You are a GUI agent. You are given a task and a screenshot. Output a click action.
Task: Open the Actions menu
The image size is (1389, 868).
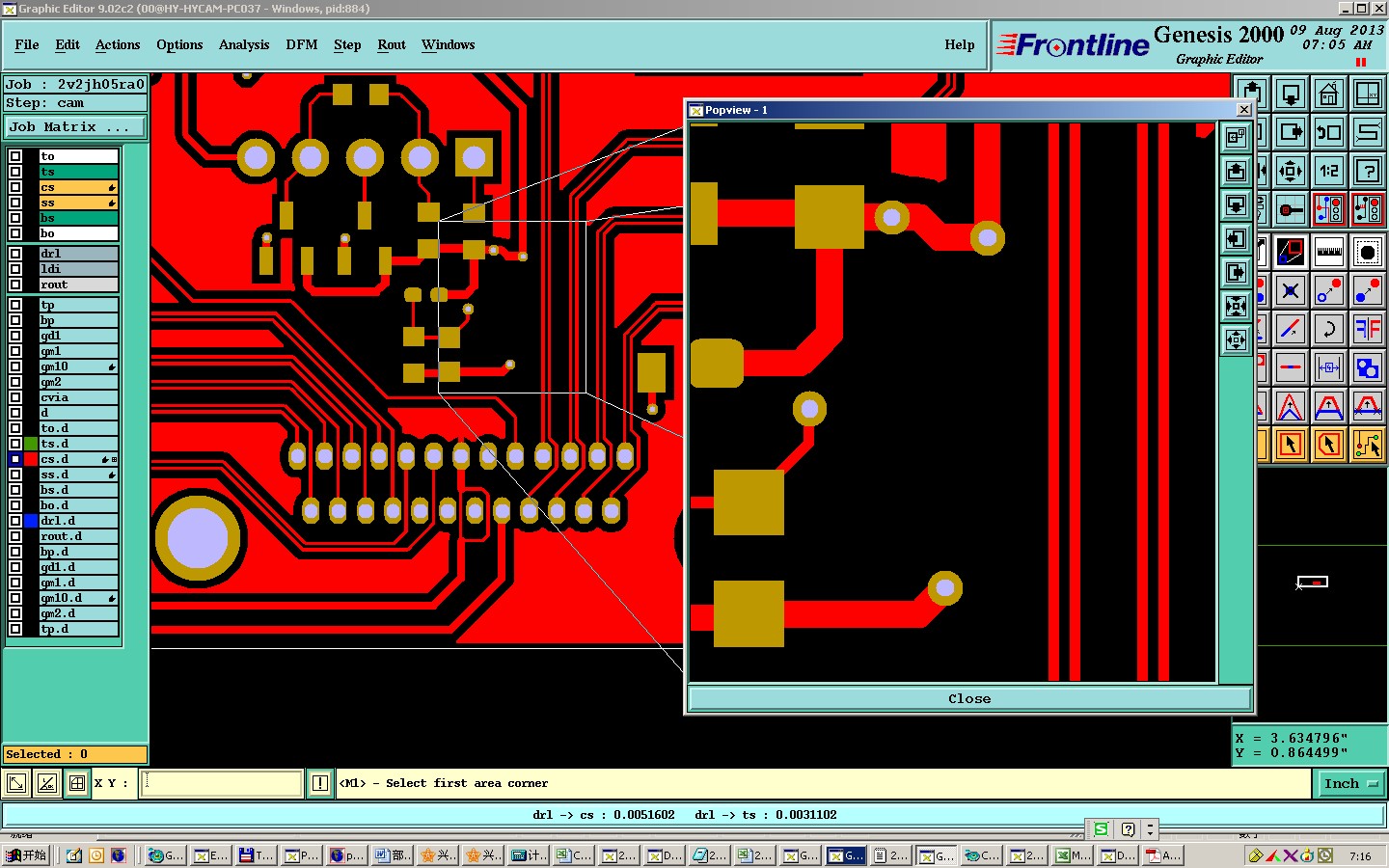coord(118,45)
